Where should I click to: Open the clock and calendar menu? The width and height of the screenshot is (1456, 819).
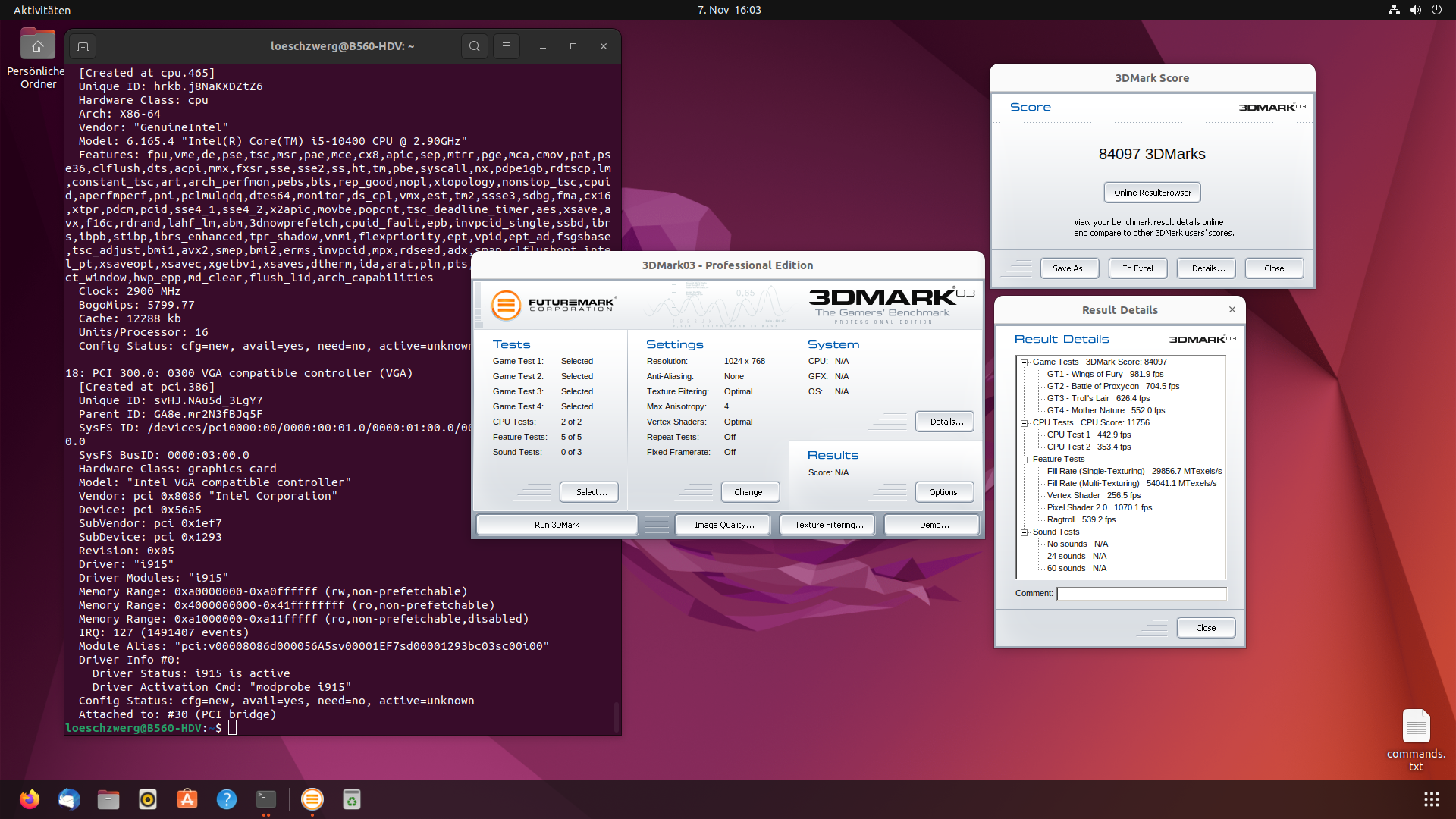tap(729, 10)
